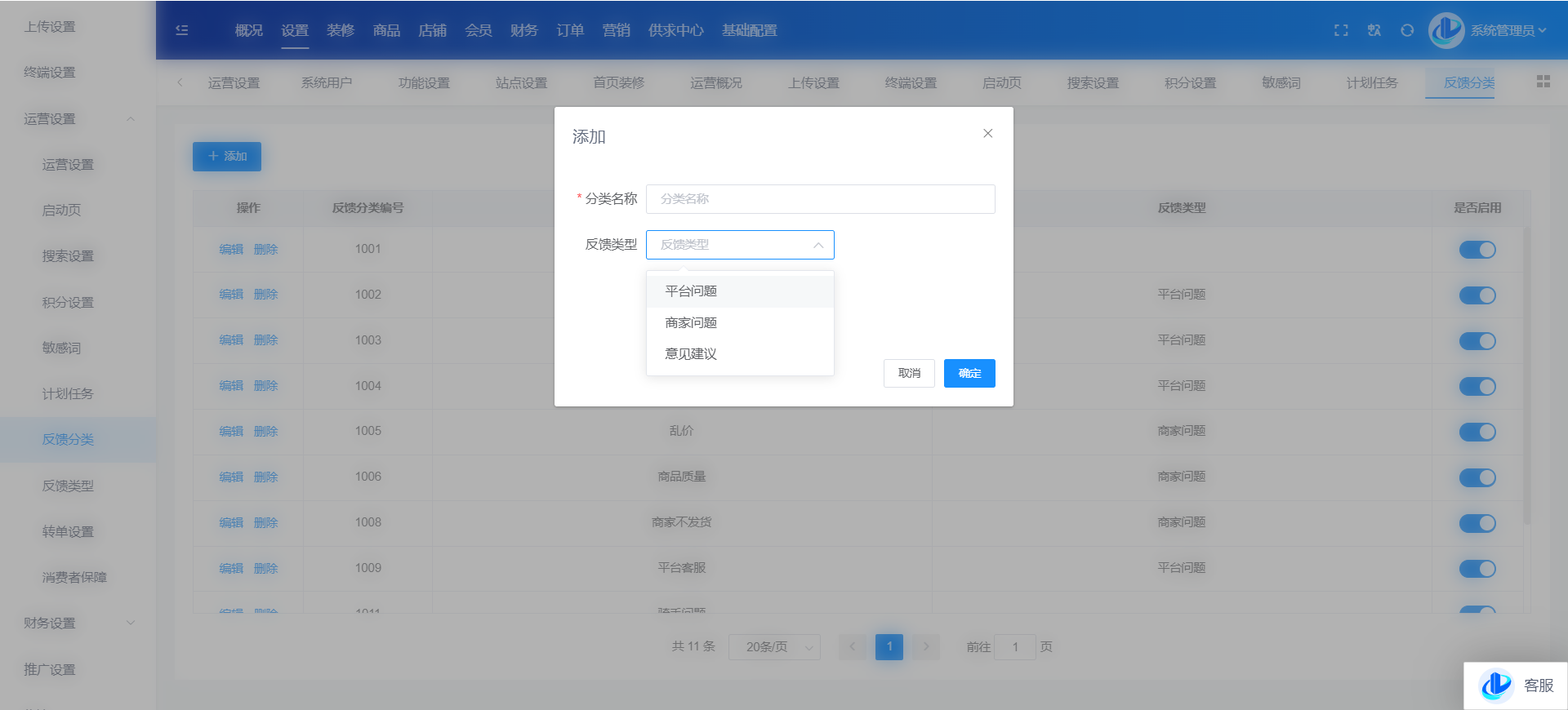Expand 财务设置 in the sidebar
This screenshot has width=1568, height=710.
coord(78,623)
